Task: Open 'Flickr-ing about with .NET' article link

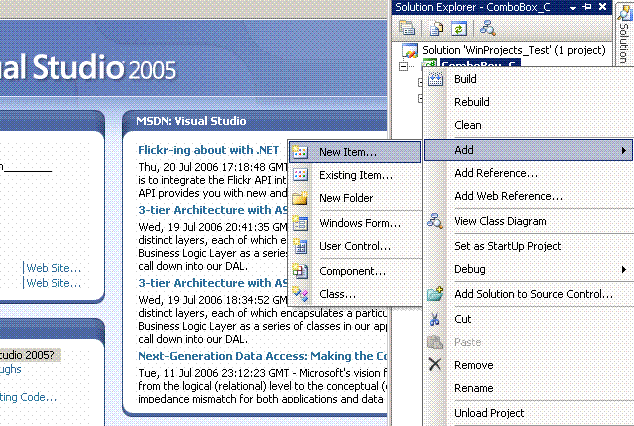Action: point(208,150)
